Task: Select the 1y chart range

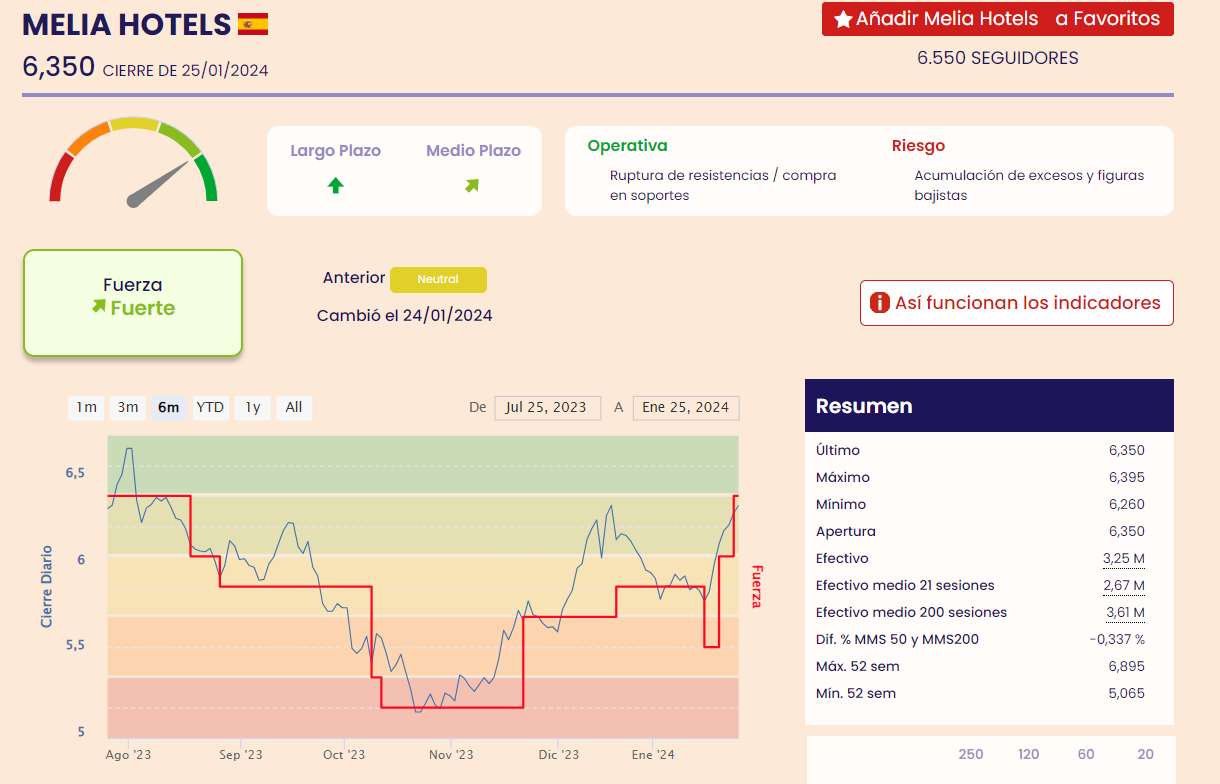Action: click(x=253, y=407)
